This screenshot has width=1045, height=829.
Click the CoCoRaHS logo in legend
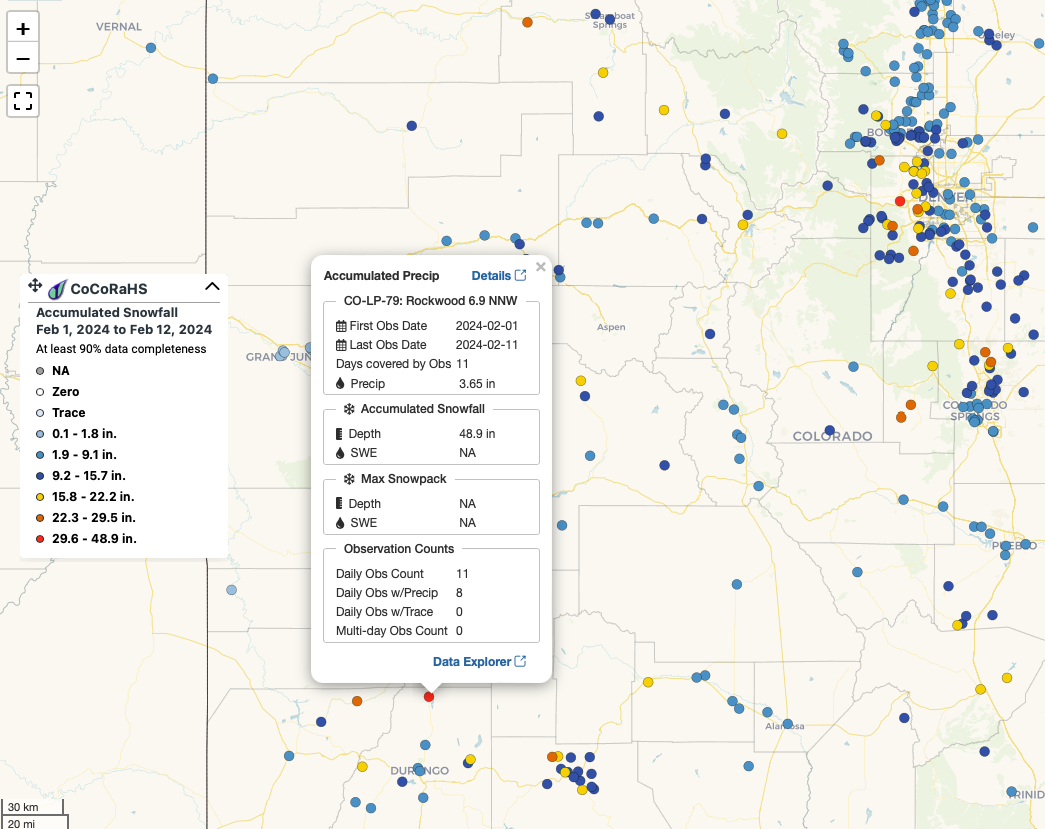[57, 289]
